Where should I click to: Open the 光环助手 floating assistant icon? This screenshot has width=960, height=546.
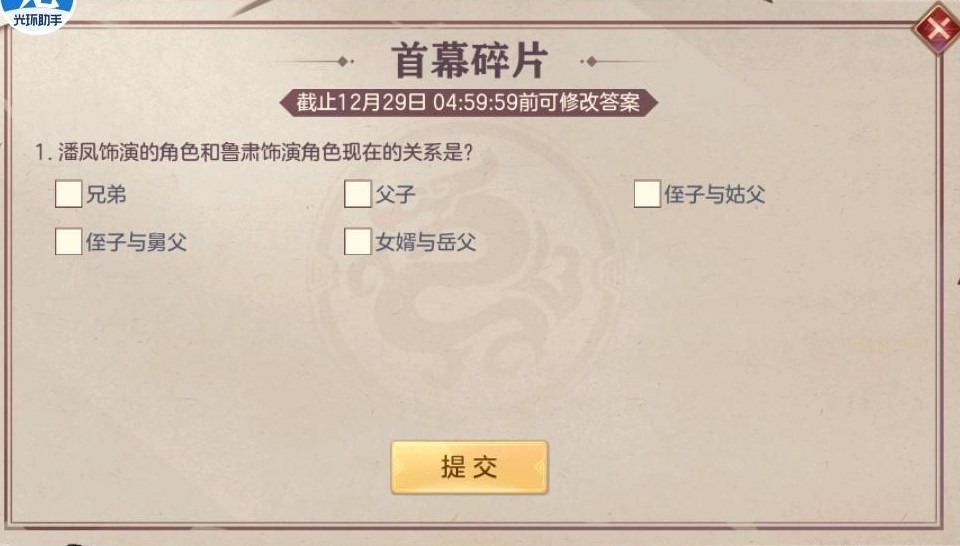click(x=37, y=12)
